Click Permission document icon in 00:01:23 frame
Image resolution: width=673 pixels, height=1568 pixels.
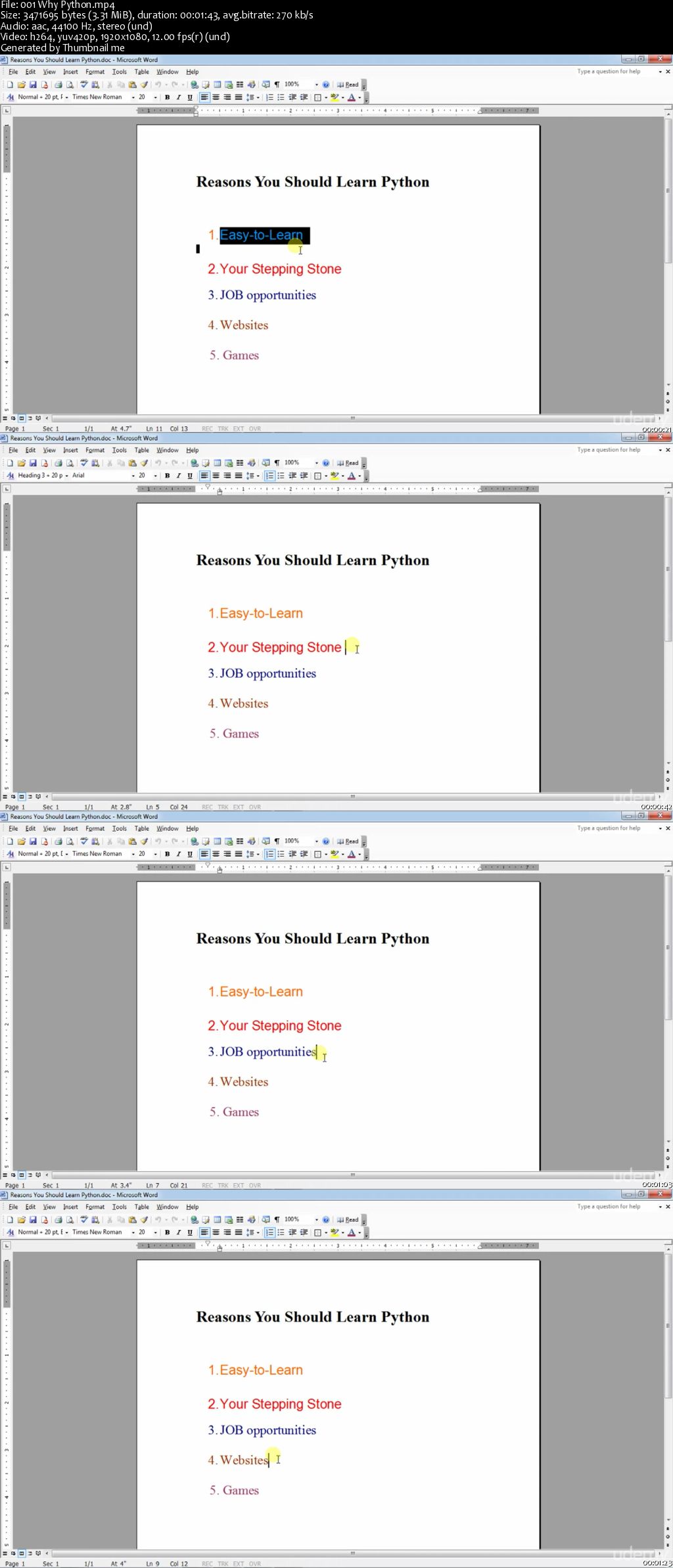[x=44, y=1219]
